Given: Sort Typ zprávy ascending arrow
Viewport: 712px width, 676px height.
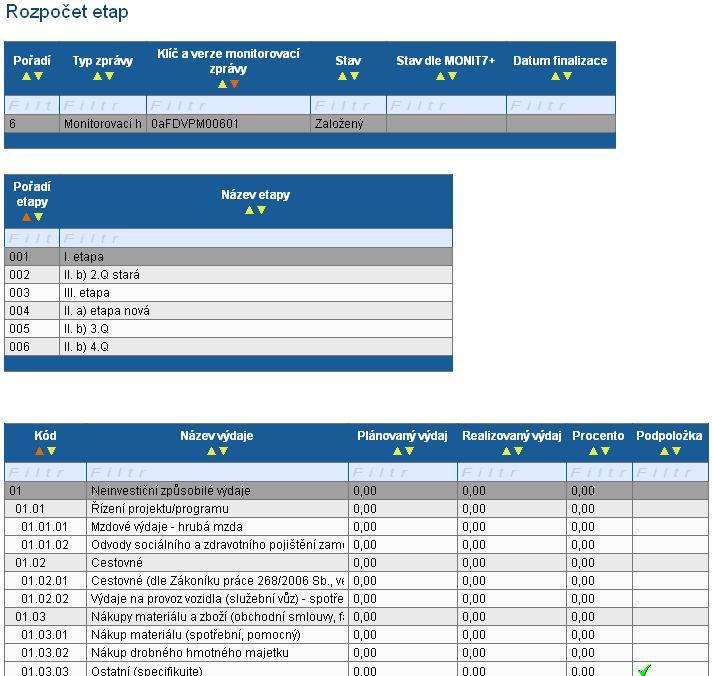Looking at the screenshot, I should point(97,76).
